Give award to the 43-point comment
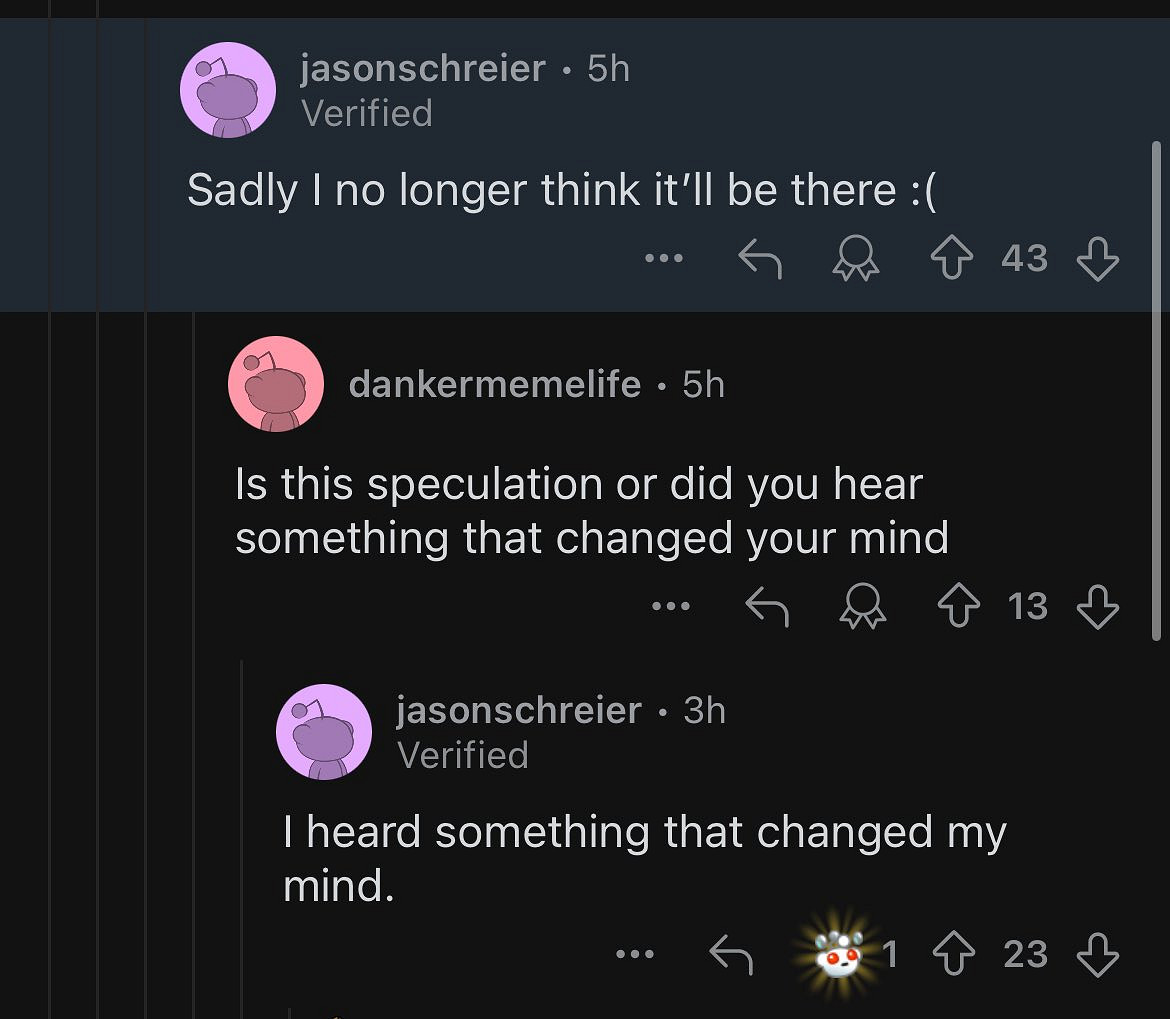This screenshot has height=1019, width=1170. point(857,260)
